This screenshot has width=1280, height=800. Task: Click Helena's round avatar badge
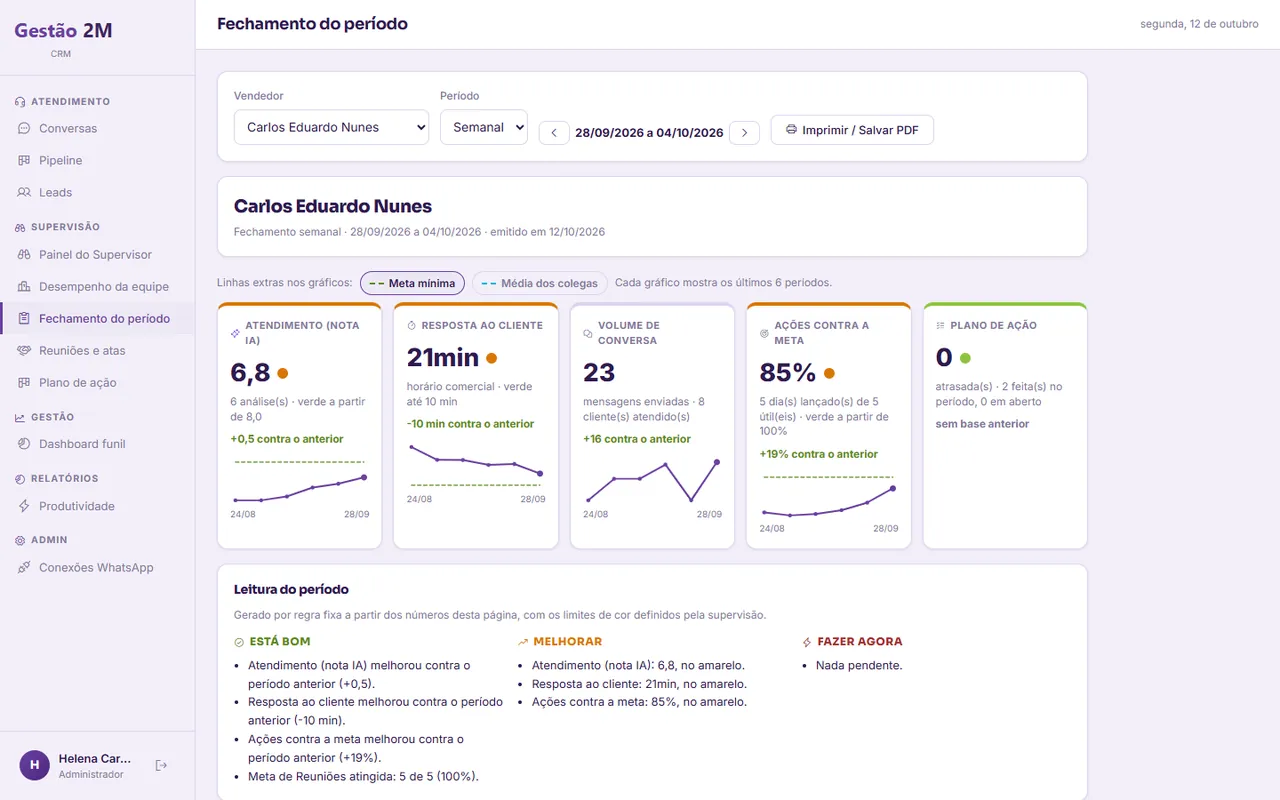[x=34, y=765]
